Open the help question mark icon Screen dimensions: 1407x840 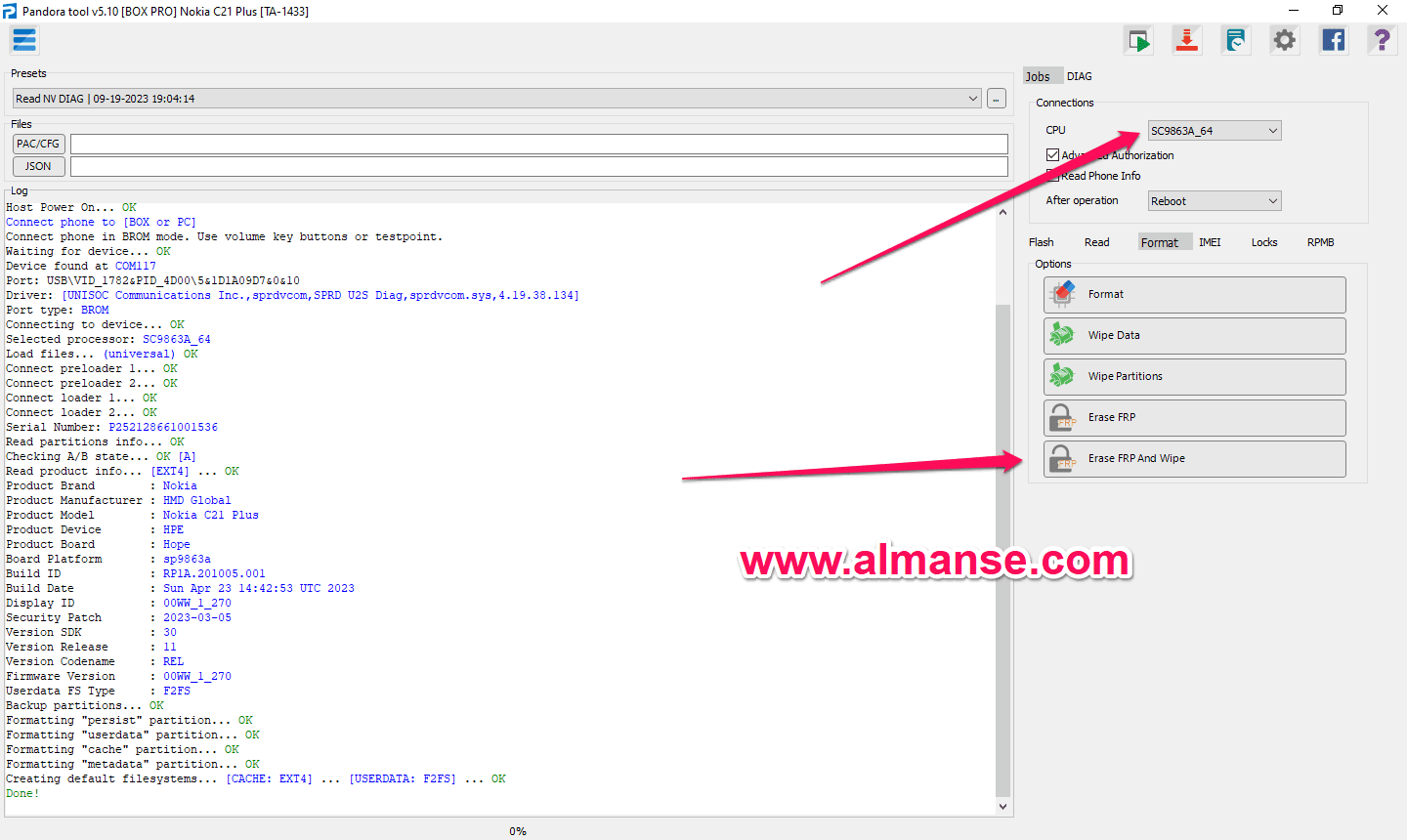coord(1382,41)
